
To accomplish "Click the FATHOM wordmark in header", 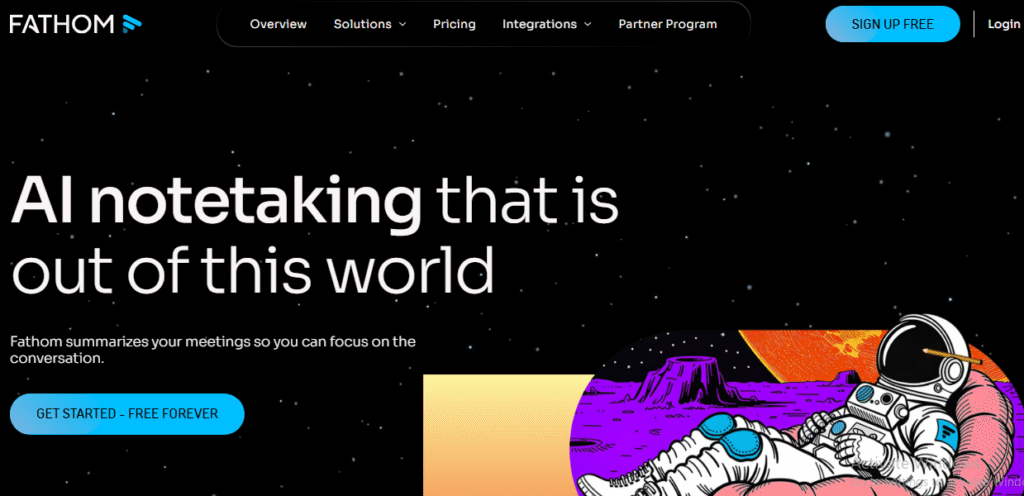I will tap(62, 24).
